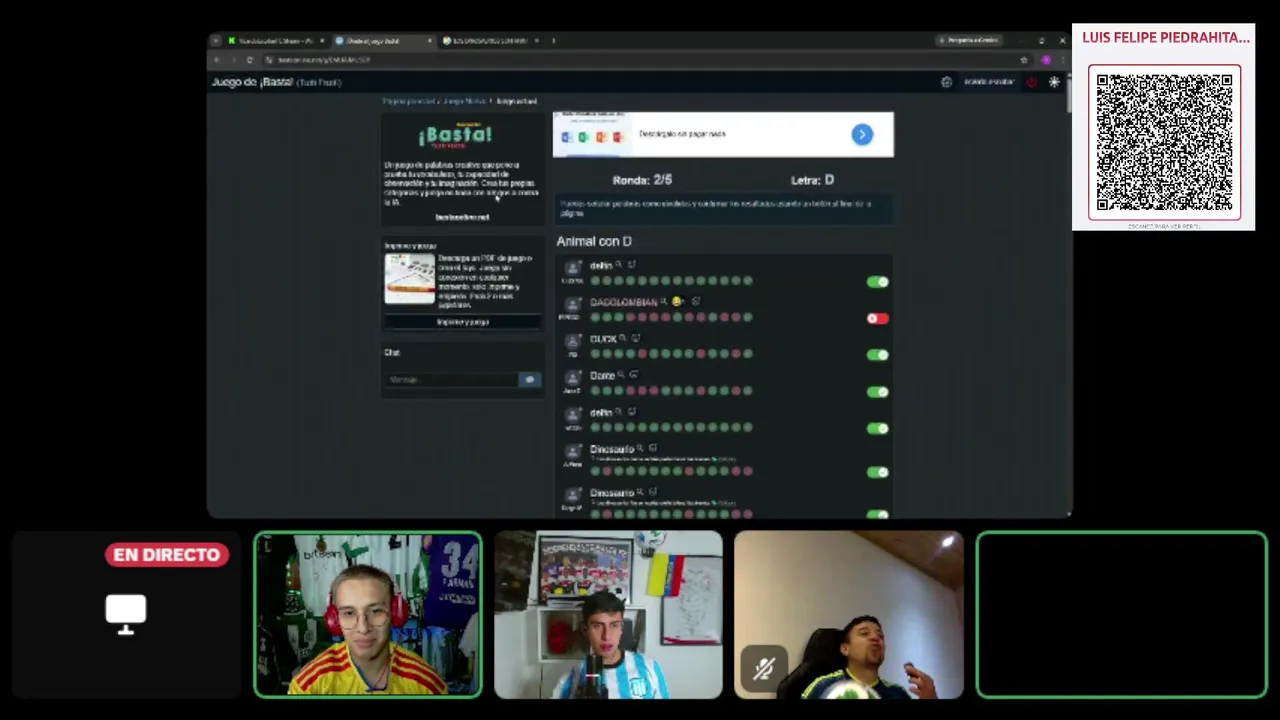Select the second, active browser tab
The image size is (1280, 720).
click(x=382, y=41)
